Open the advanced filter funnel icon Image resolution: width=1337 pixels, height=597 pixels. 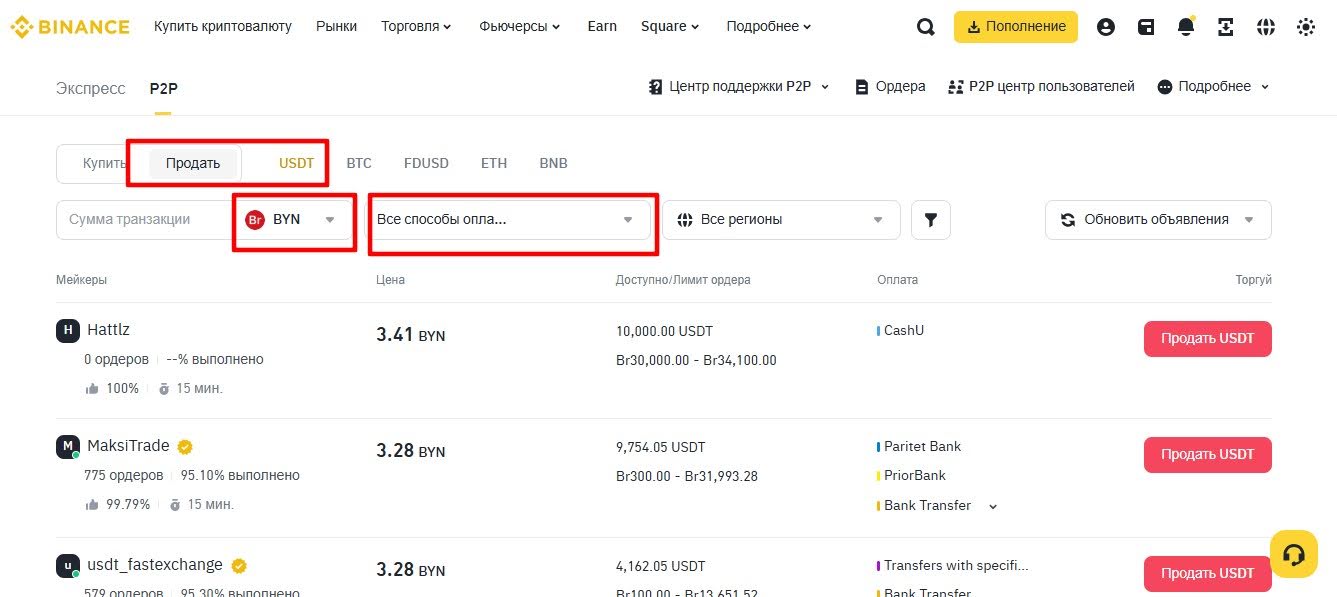coord(931,219)
